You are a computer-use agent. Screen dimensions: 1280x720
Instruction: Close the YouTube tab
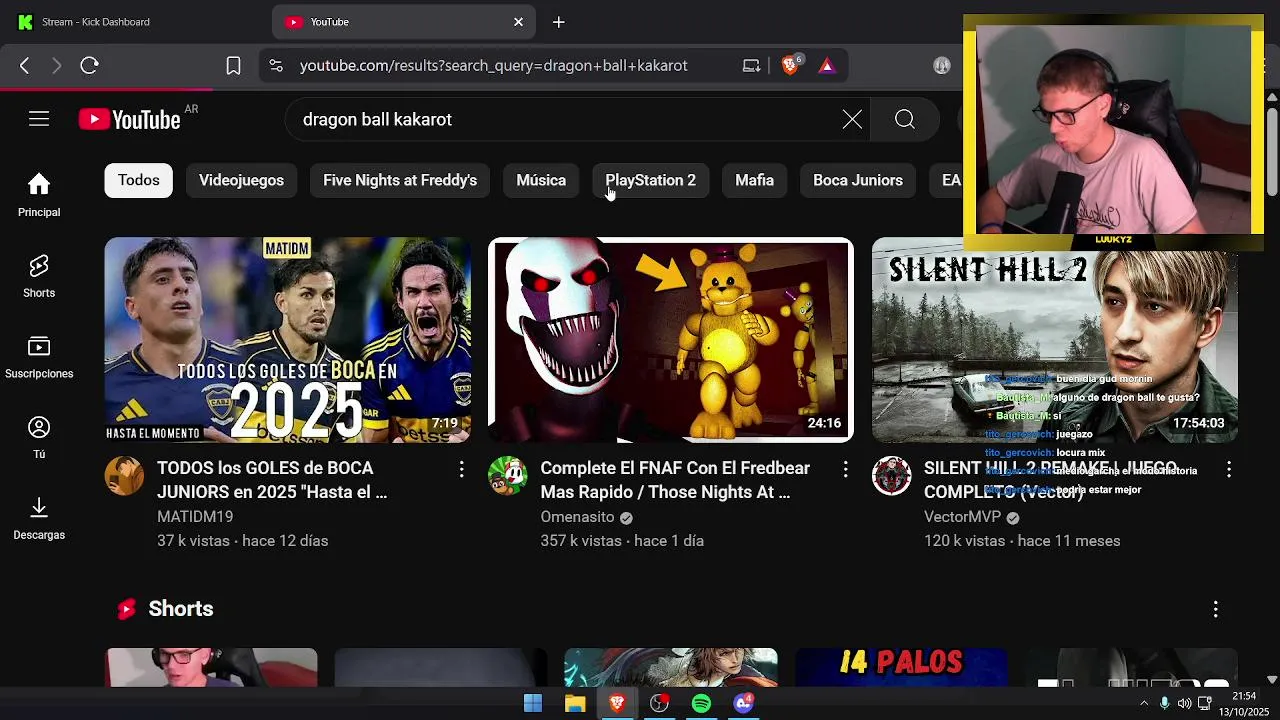pos(518,22)
